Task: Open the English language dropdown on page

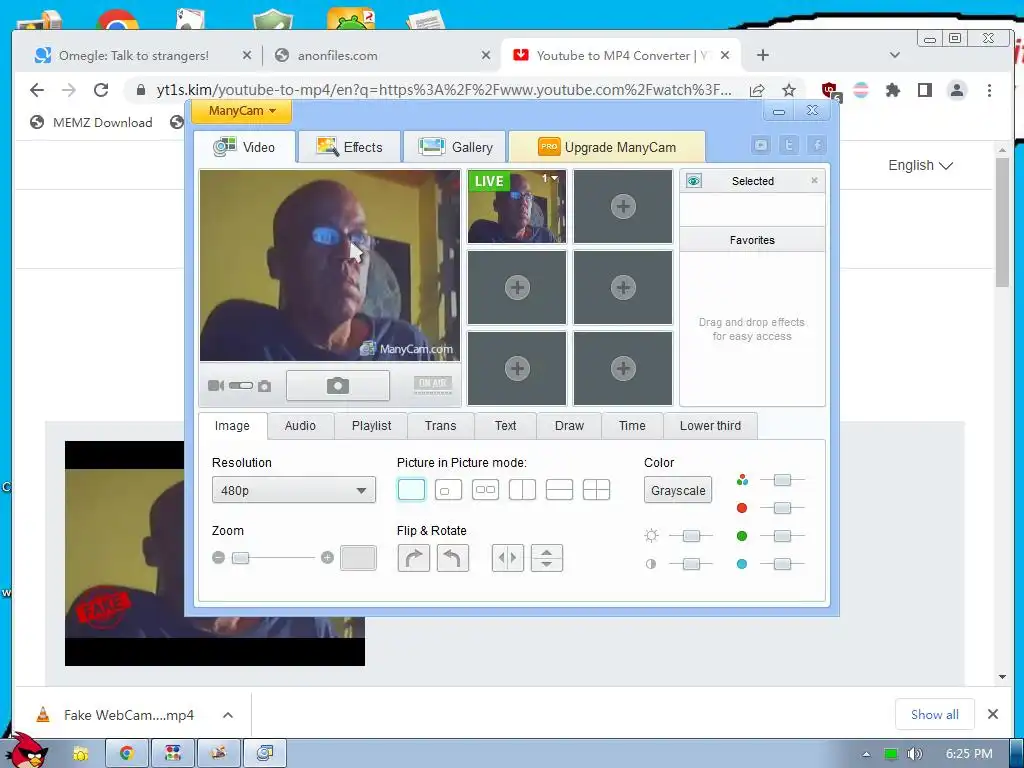Action: 920,165
